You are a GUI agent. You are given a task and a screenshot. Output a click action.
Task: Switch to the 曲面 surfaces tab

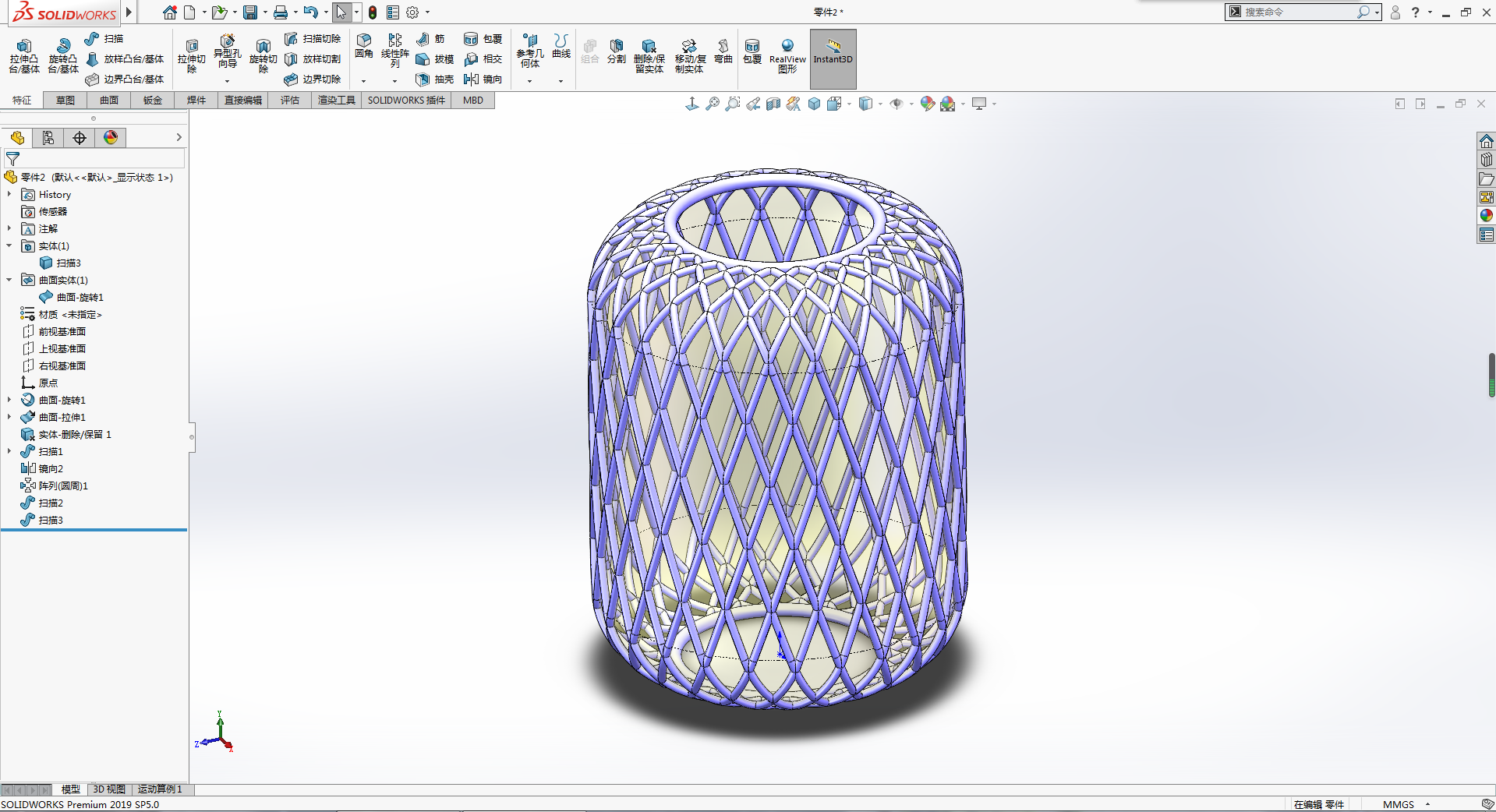tap(109, 101)
